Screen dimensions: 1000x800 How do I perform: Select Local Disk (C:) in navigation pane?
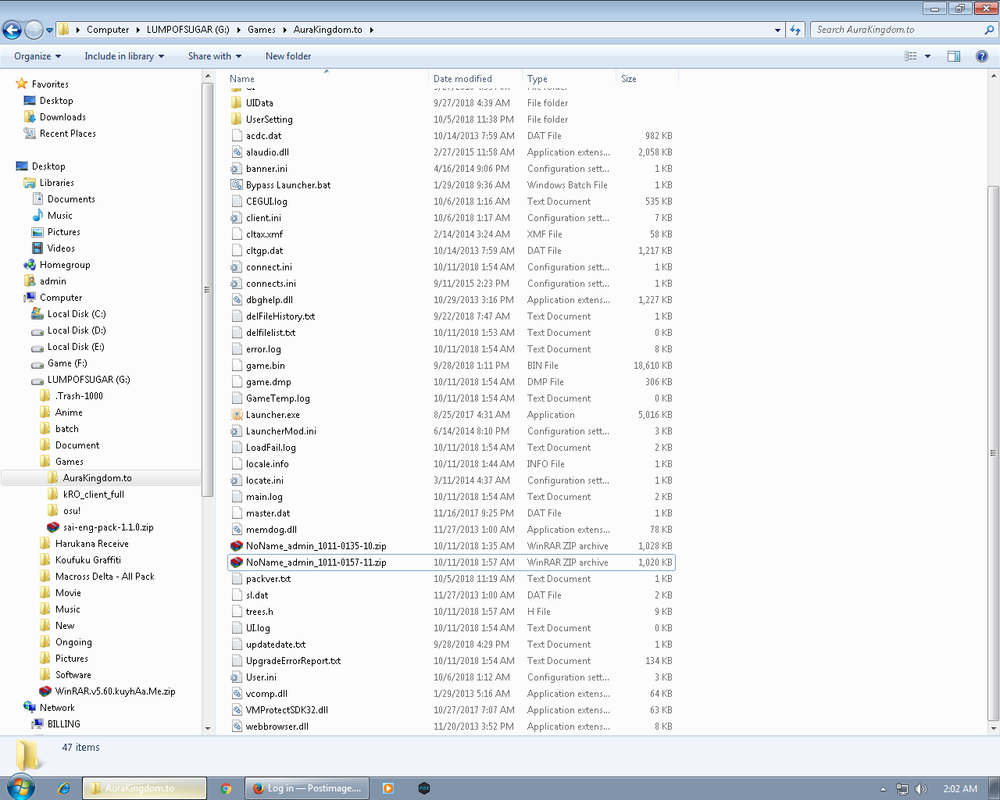(x=77, y=314)
